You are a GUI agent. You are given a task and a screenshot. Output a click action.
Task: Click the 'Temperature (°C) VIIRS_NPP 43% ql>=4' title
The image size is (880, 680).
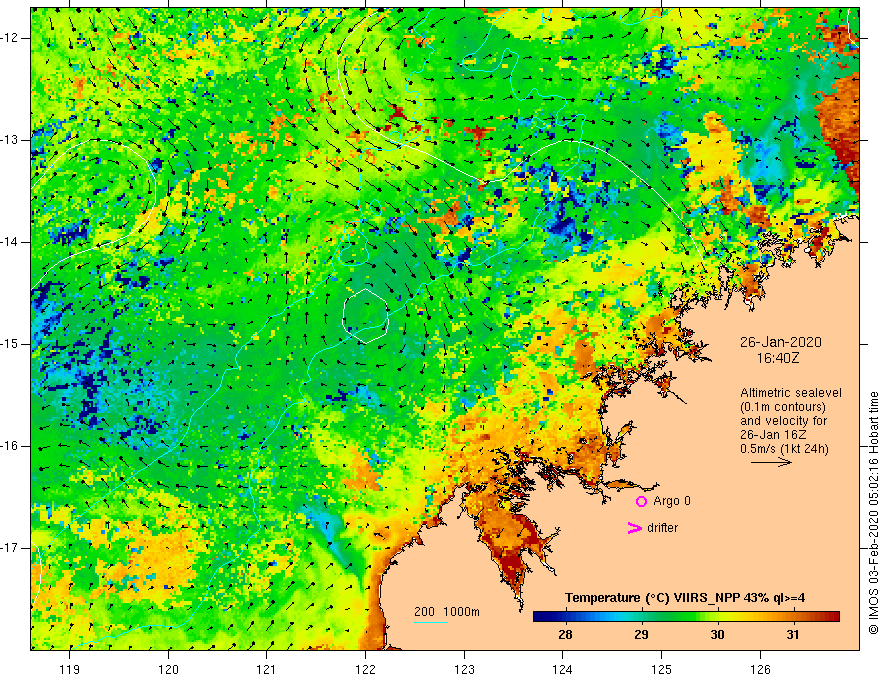point(685,598)
